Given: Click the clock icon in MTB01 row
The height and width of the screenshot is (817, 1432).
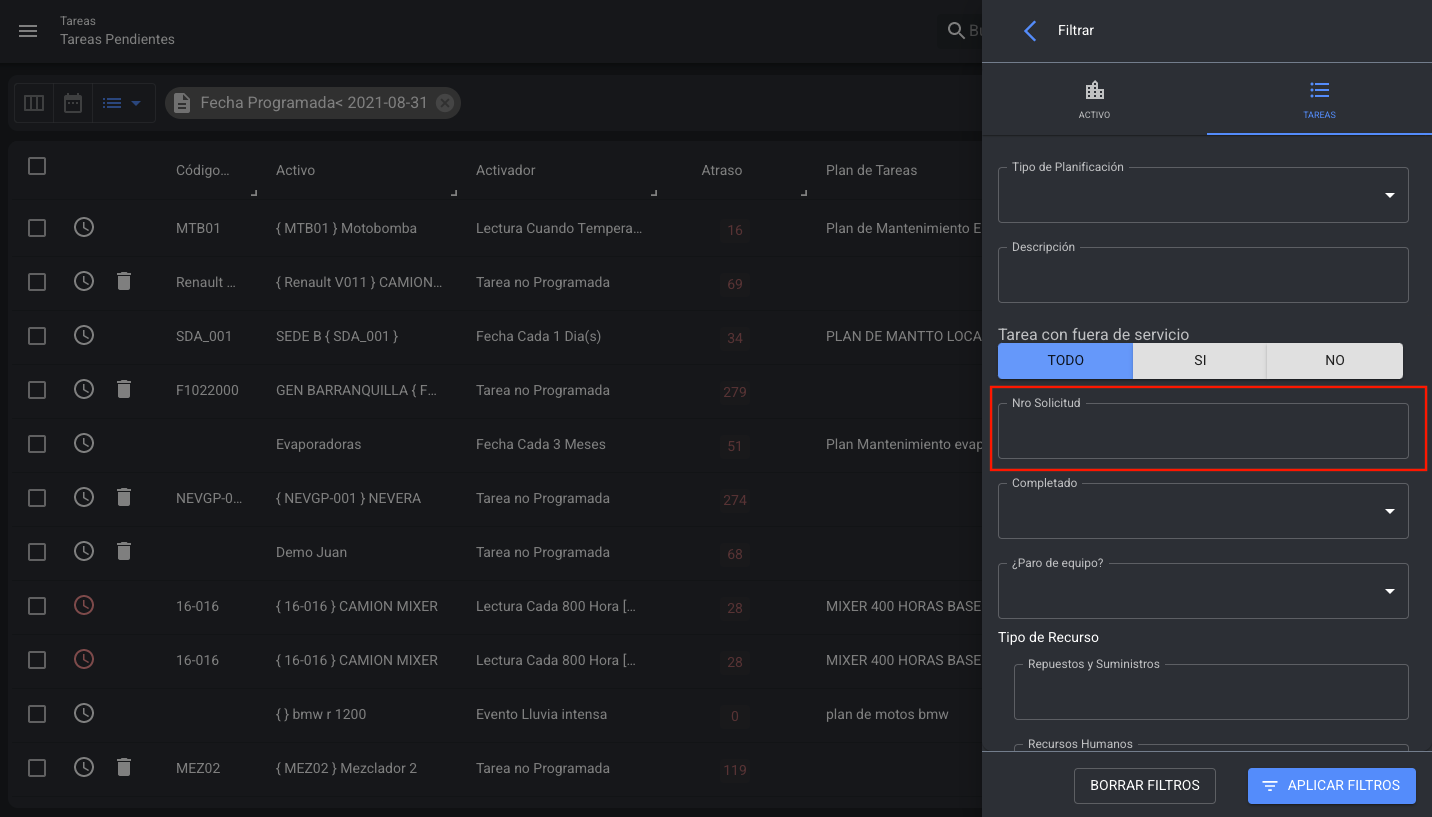Looking at the screenshot, I should pos(85,228).
